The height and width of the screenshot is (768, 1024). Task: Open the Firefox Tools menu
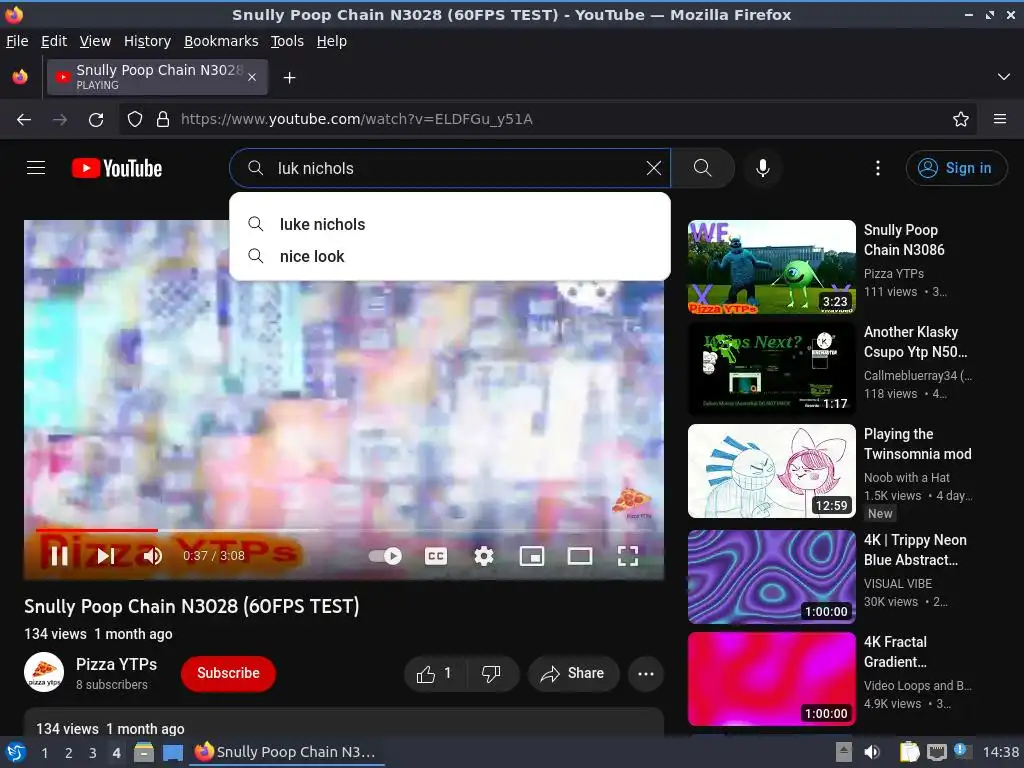287,41
